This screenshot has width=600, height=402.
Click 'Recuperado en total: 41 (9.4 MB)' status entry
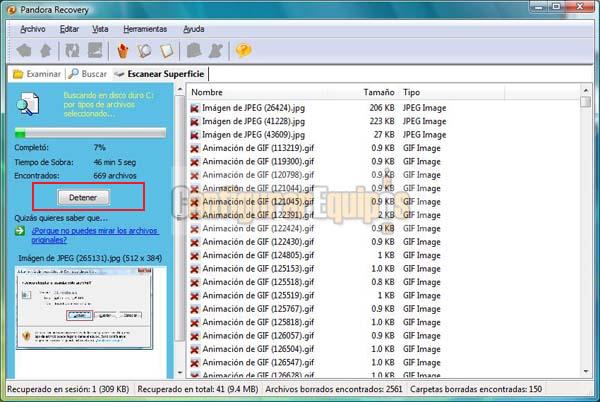coord(197,389)
